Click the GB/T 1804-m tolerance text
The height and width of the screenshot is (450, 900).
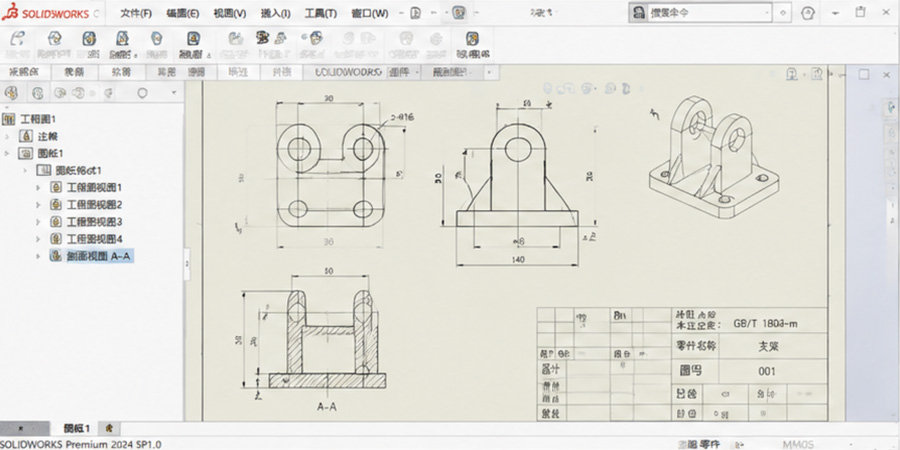(766, 324)
